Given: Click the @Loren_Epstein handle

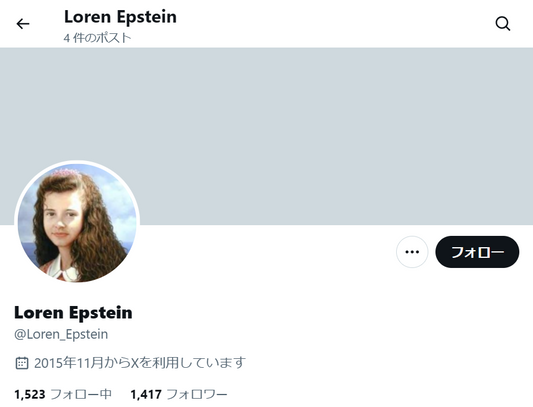Looking at the screenshot, I should [x=61, y=335].
